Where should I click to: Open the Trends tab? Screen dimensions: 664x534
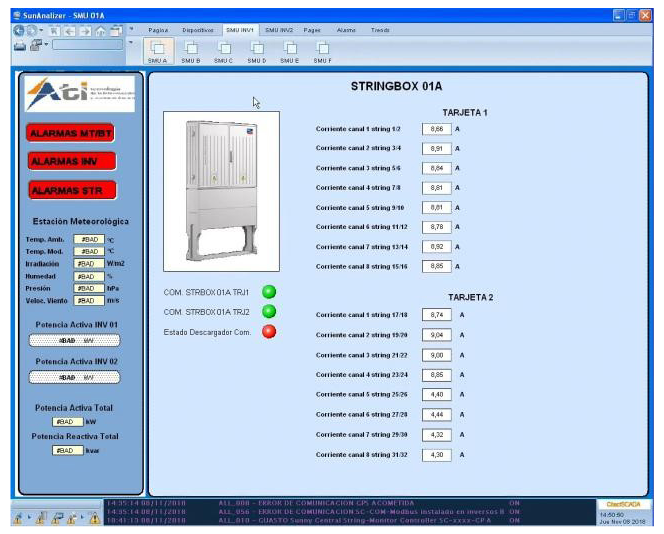(x=380, y=31)
